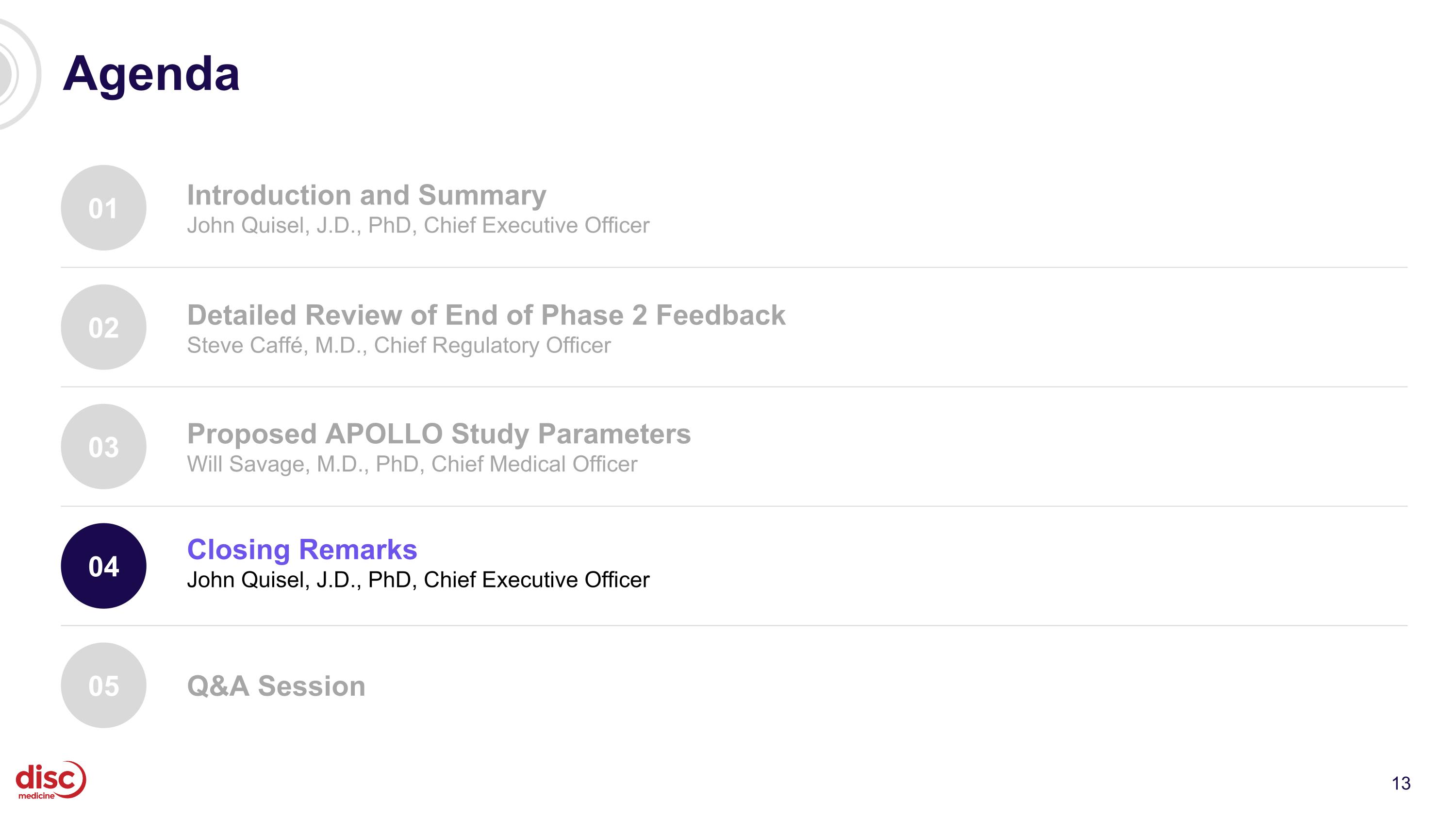The image size is (1456, 819).
Task: Click the slide page number 13
Action: pos(1401,784)
